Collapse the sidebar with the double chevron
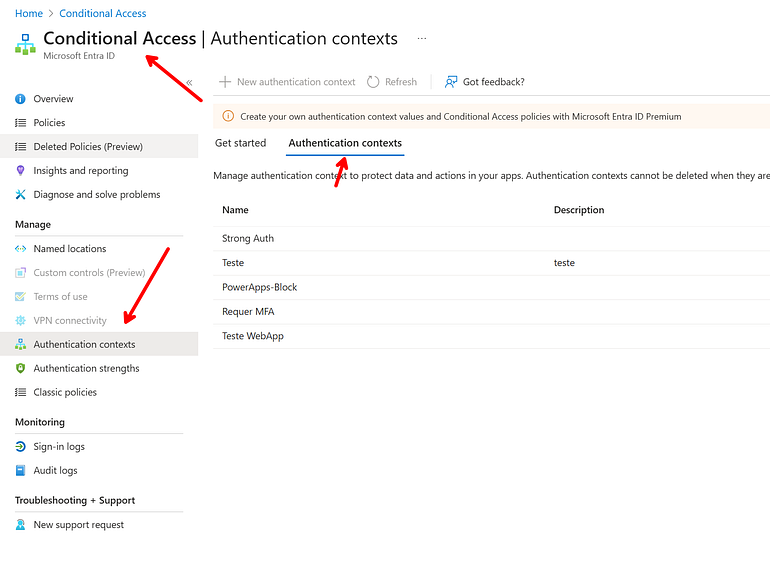Screen dimensions: 770x567 [189, 82]
